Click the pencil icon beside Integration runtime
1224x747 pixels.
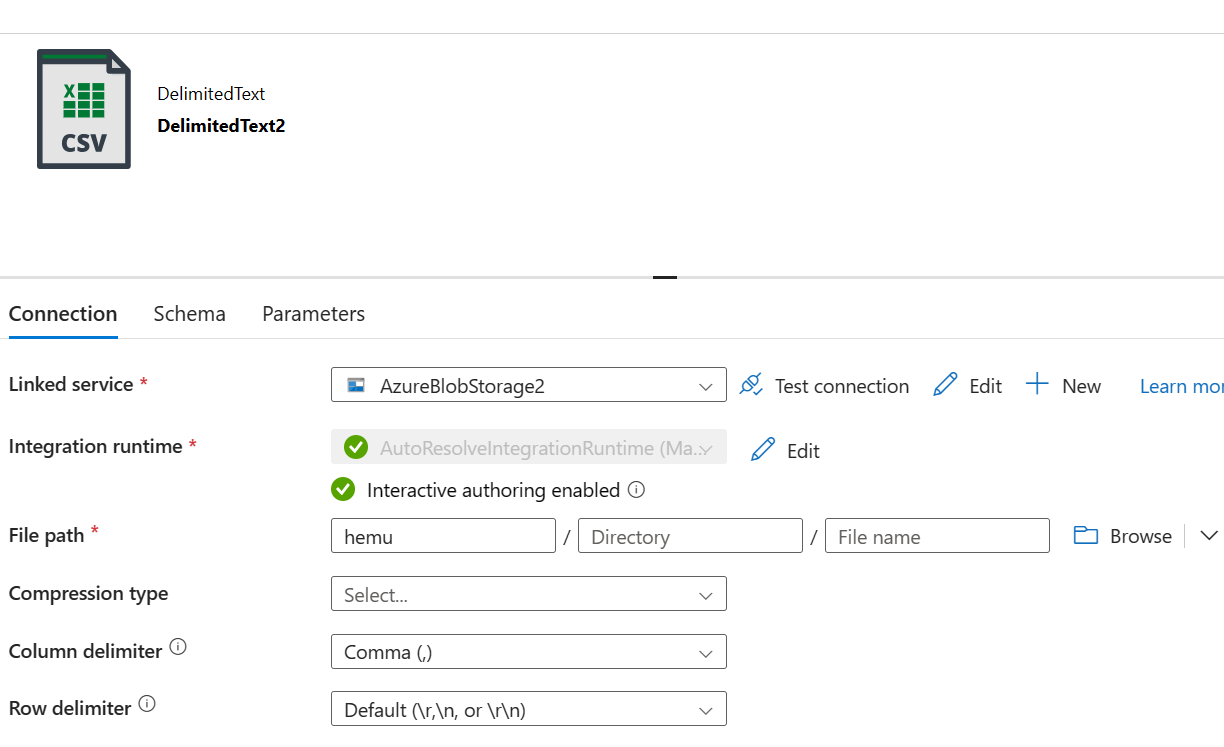point(763,450)
